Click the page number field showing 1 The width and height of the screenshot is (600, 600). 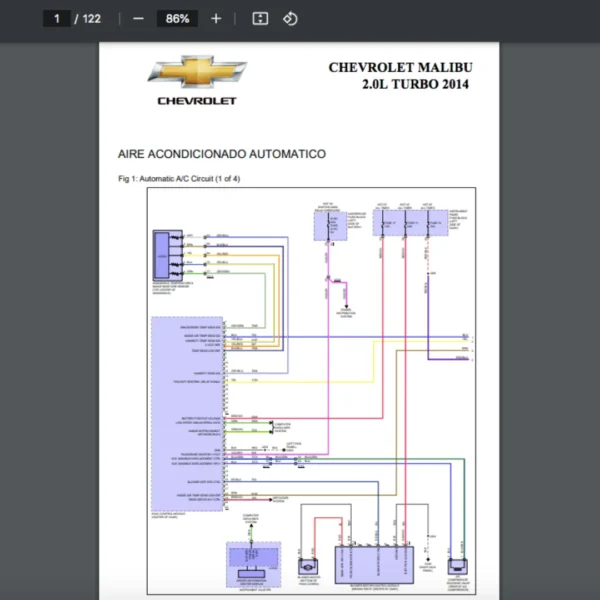coord(58,19)
